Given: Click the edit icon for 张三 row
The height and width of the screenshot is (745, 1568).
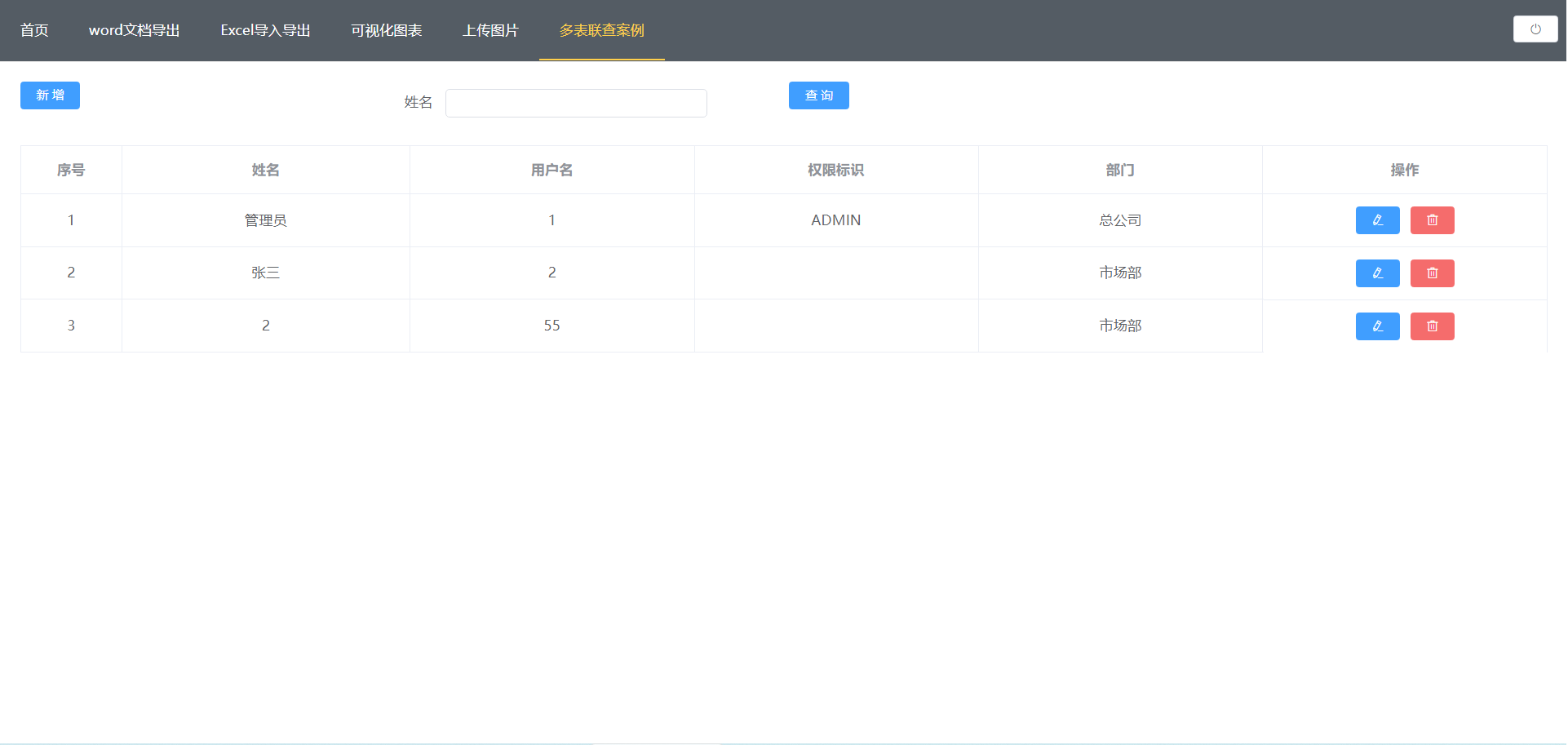Looking at the screenshot, I should click(x=1377, y=273).
